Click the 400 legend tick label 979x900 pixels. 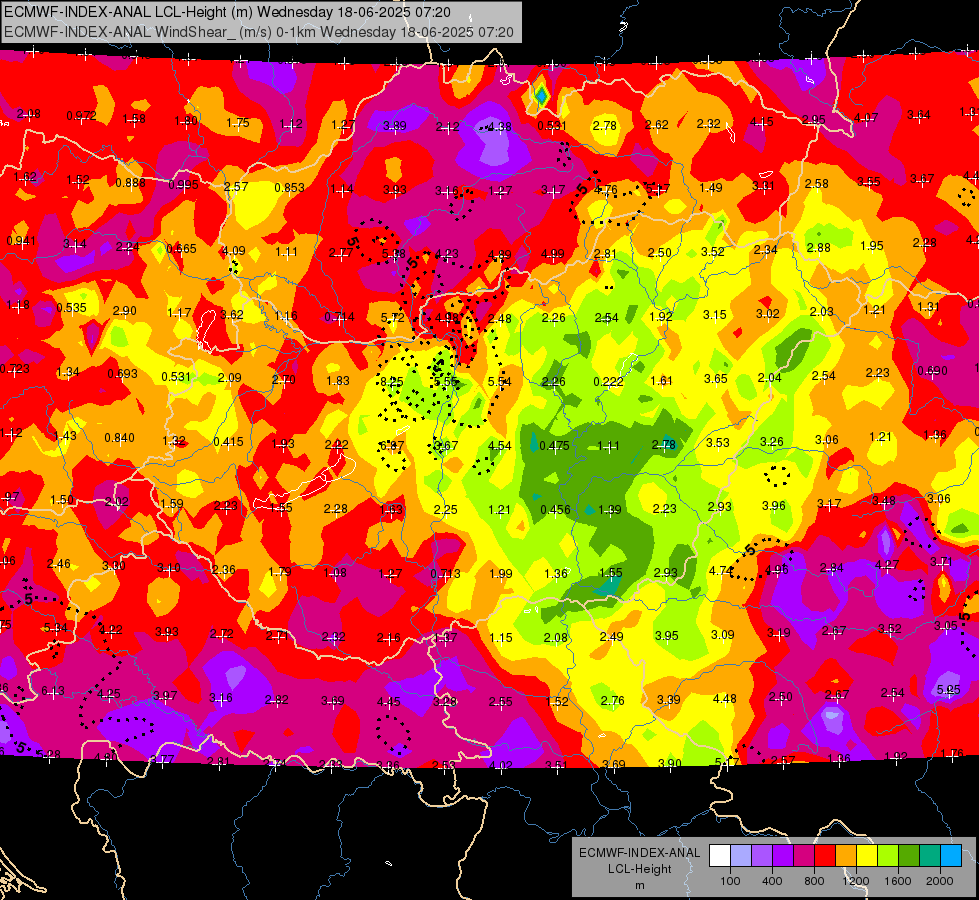coord(772,881)
